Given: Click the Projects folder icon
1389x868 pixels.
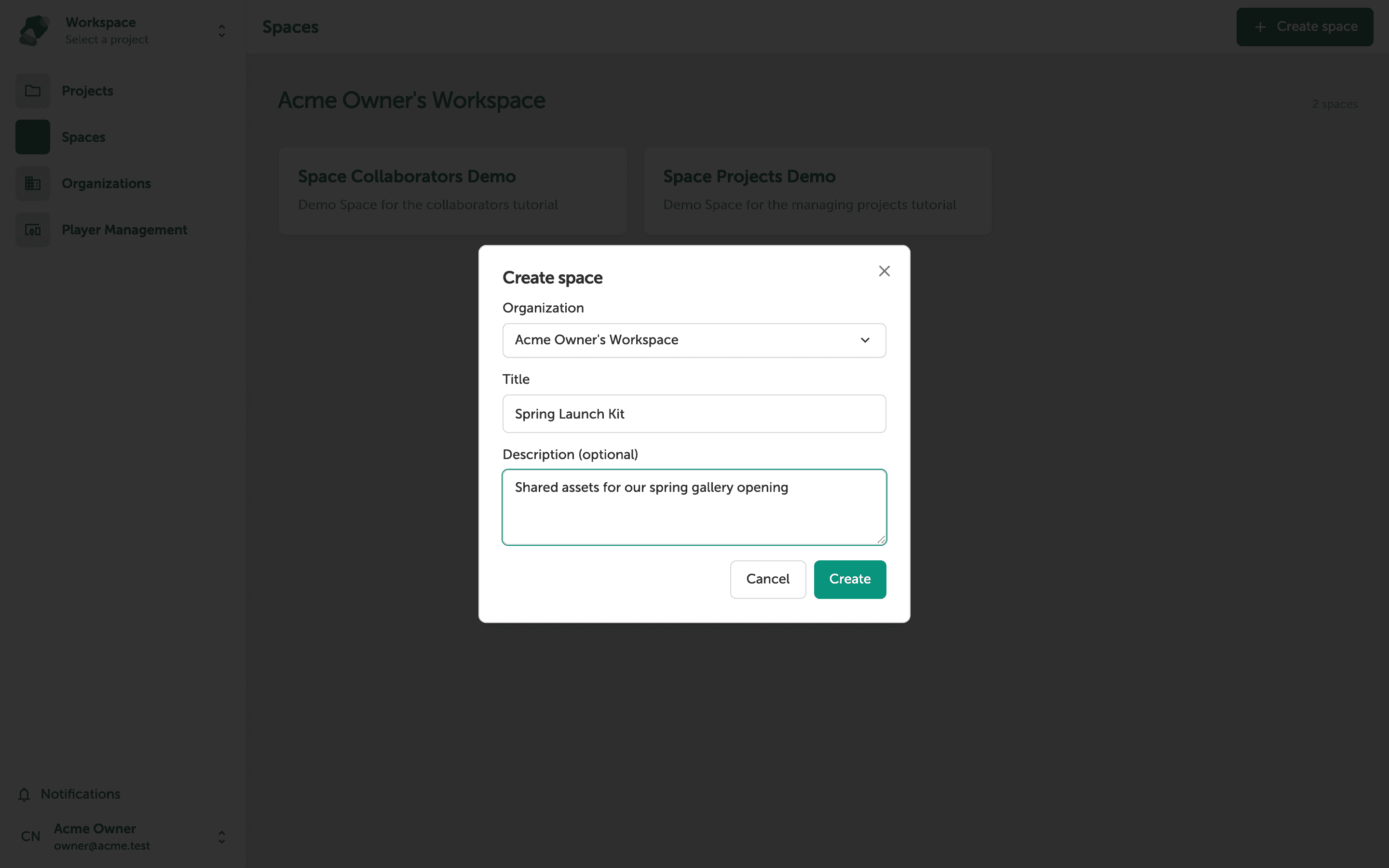Looking at the screenshot, I should coord(33,91).
